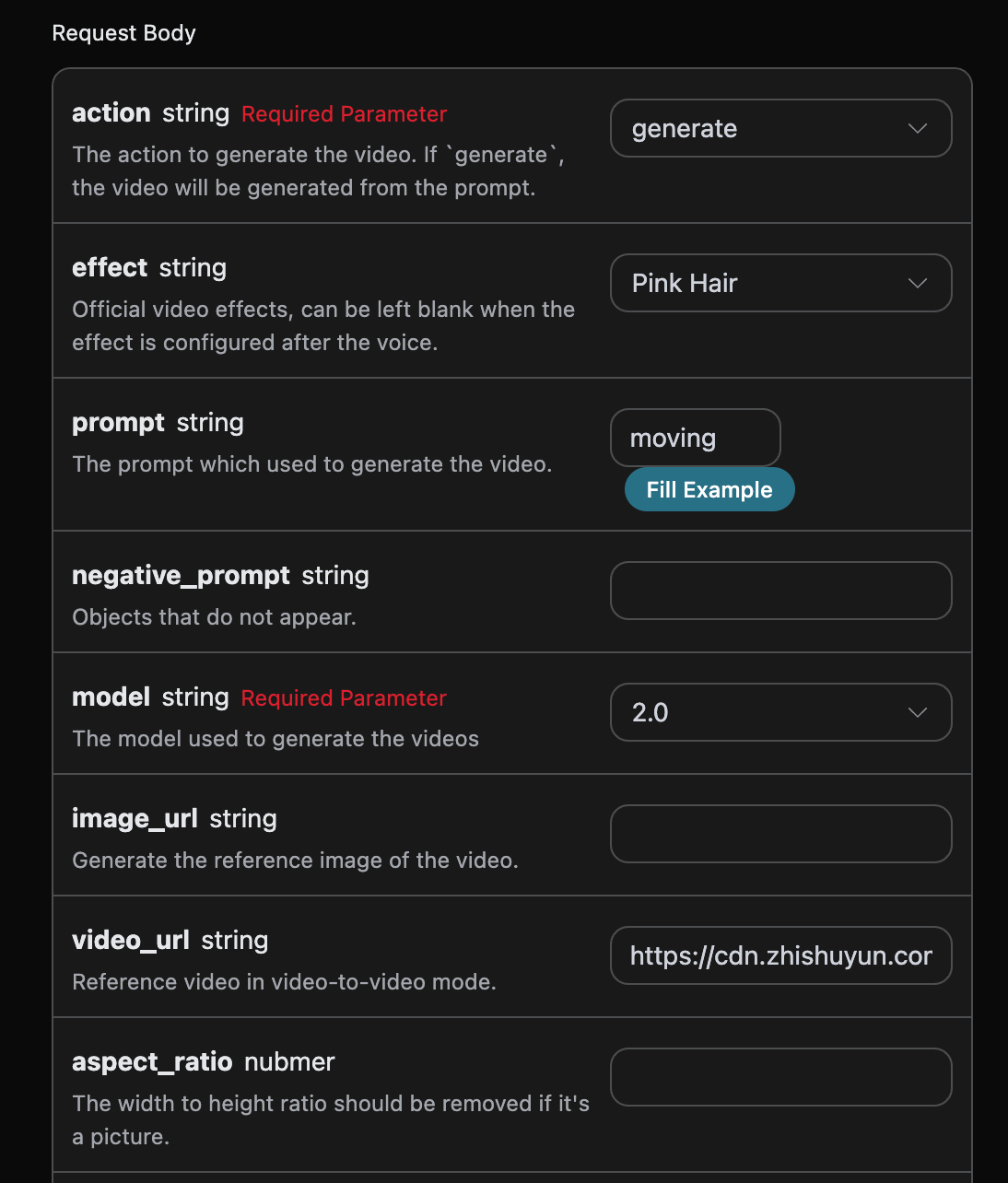
Task: Click the Required Parameter label beside model
Action: coord(344,698)
